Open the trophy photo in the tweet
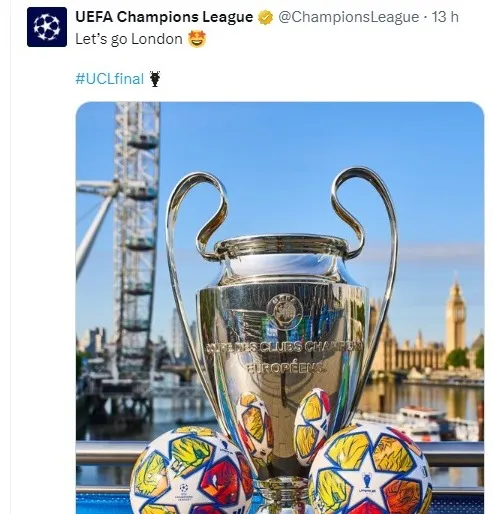 (x=280, y=308)
